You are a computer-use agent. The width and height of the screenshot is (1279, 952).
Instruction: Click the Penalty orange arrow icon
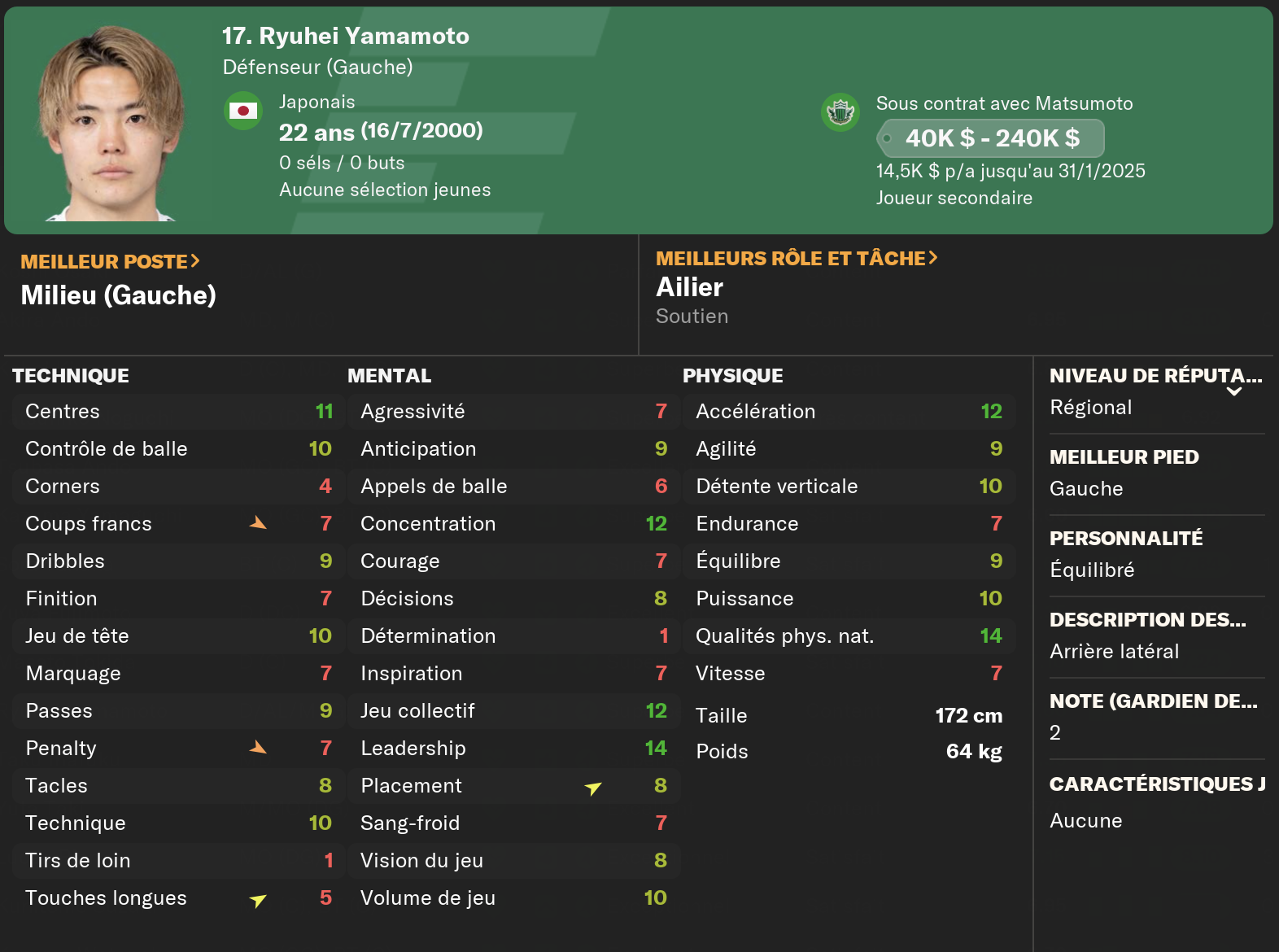click(258, 748)
